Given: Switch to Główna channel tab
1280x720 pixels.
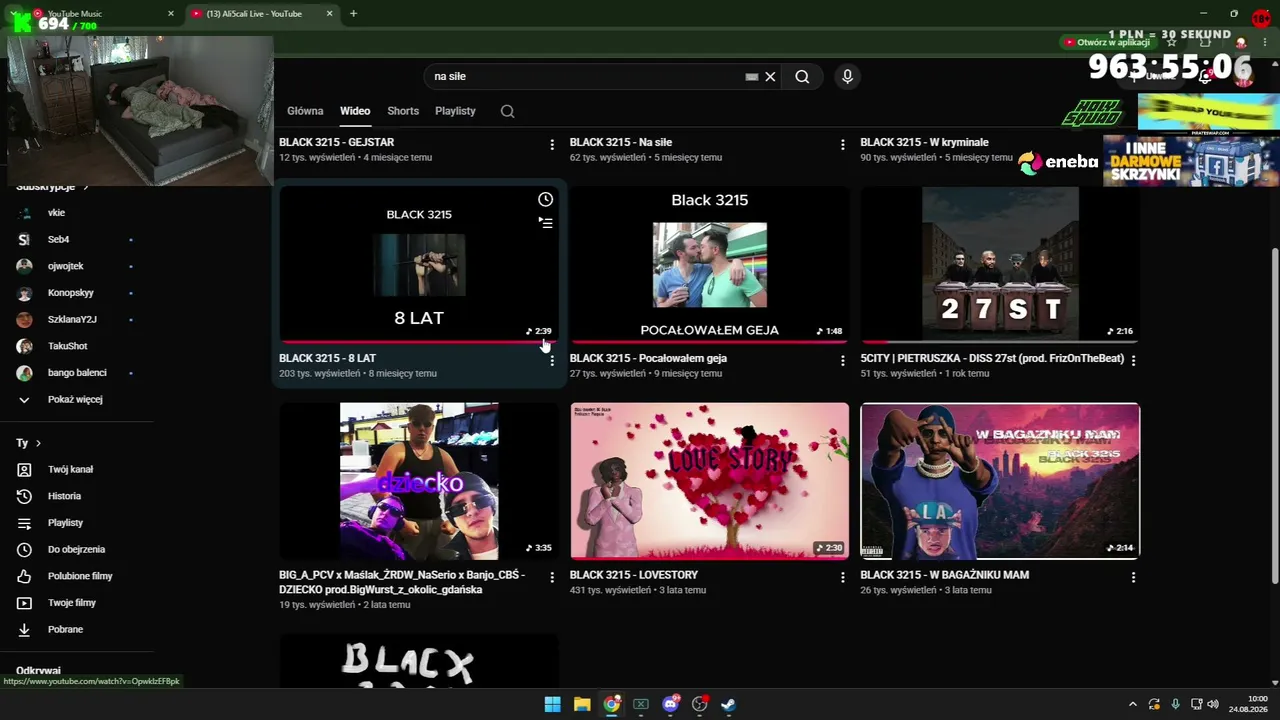Looking at the screenshot, I should tap(305, 111).
